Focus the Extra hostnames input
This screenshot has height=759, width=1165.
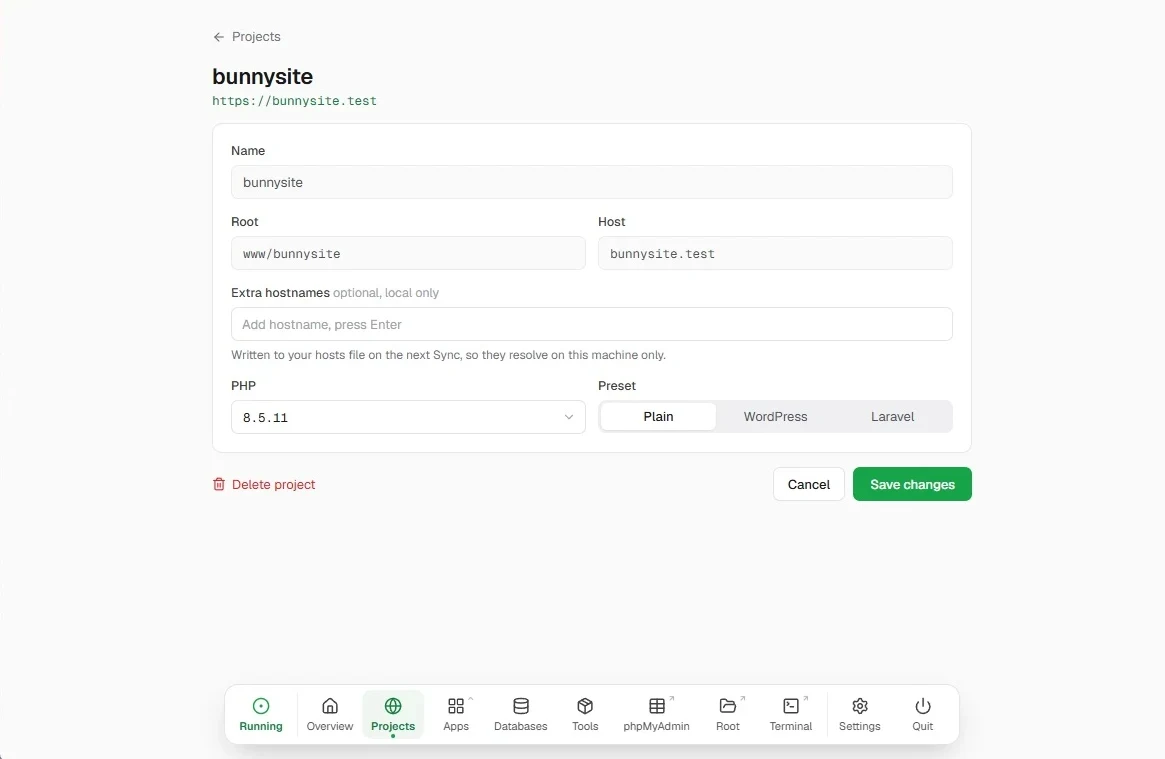click(x=591, y=325)
